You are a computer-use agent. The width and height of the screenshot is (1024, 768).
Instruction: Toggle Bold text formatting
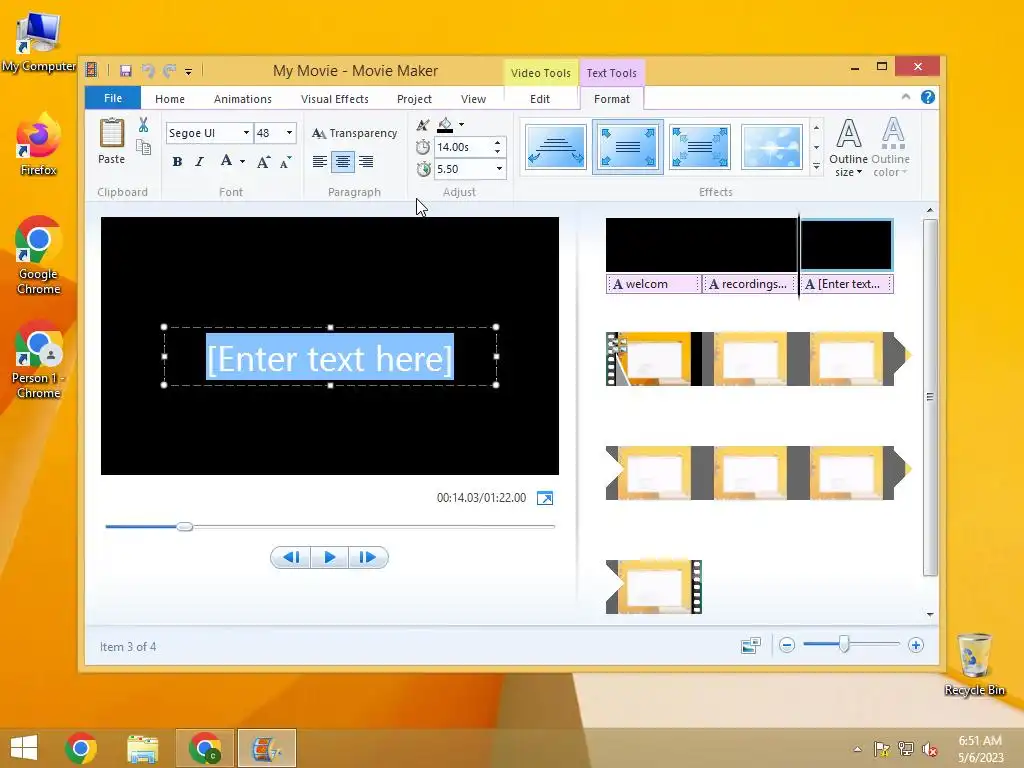click(x=177, y=161)
